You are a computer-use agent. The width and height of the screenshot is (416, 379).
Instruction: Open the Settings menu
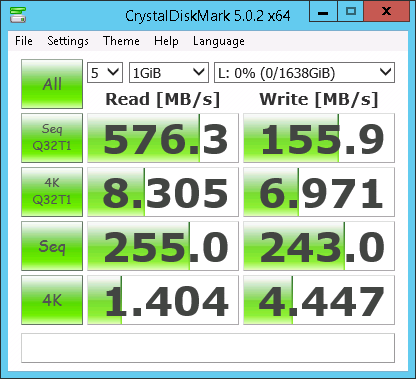68,41
